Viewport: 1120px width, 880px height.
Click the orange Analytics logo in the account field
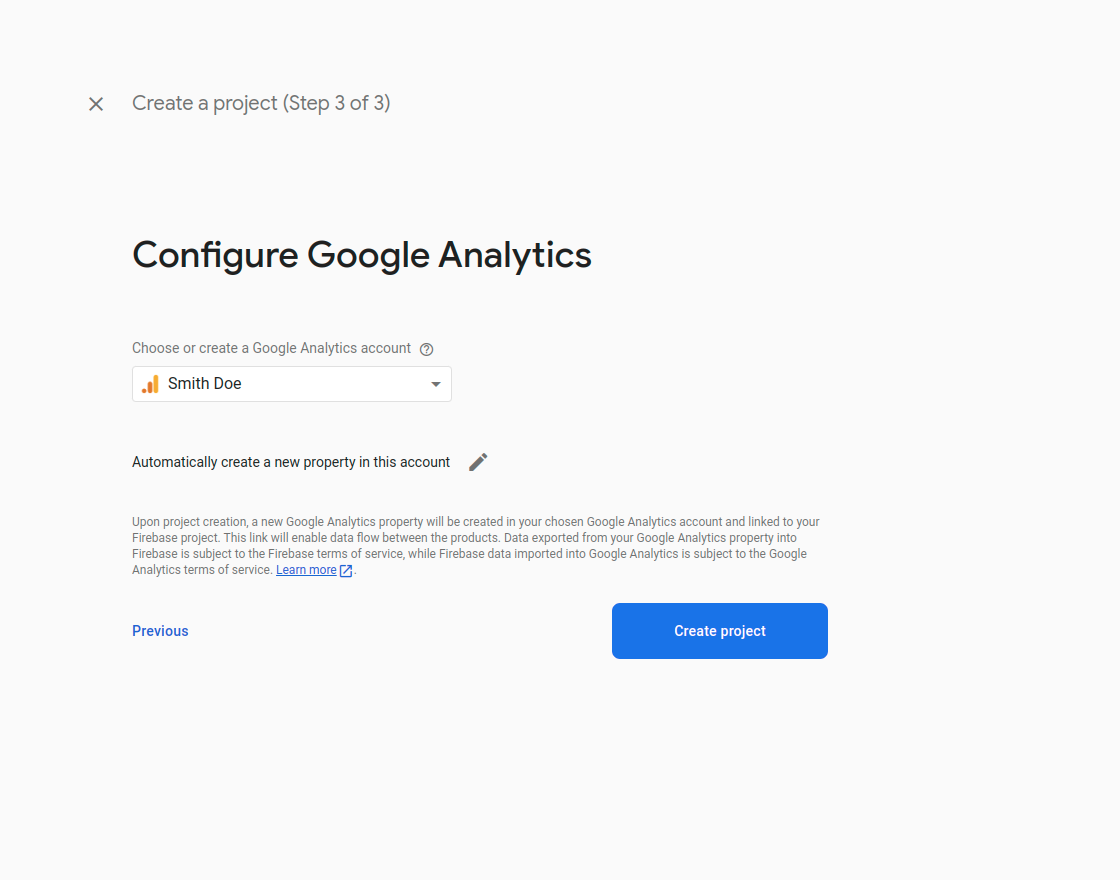tap(150, 383)
